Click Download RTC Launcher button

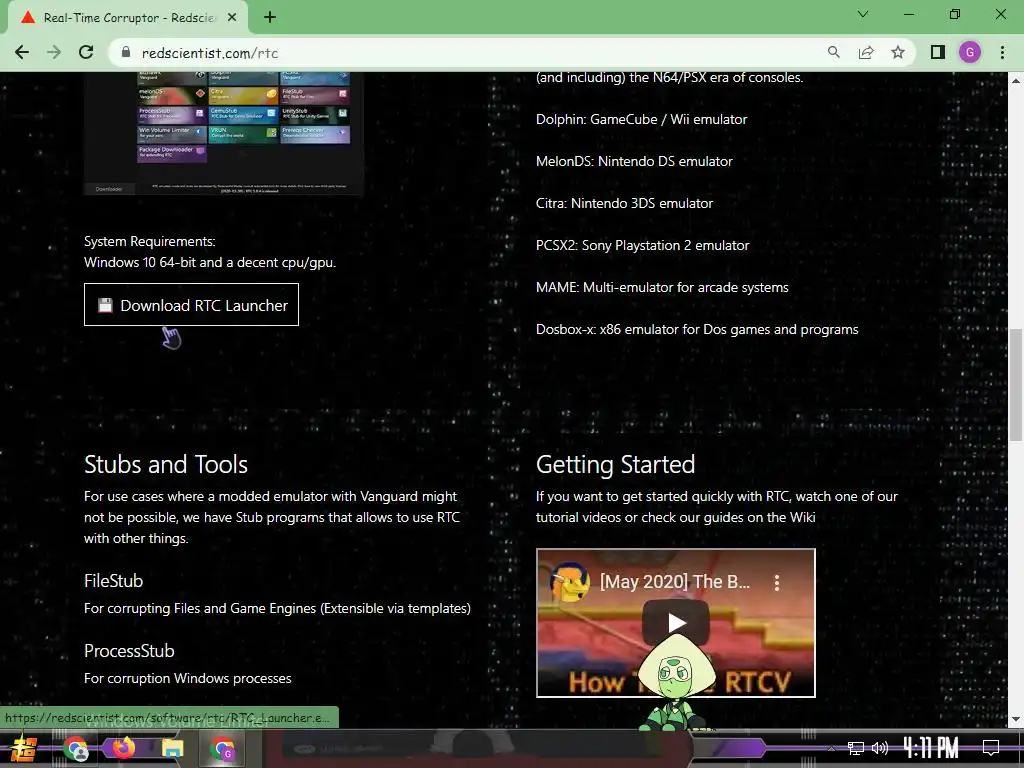pos(191,304)
